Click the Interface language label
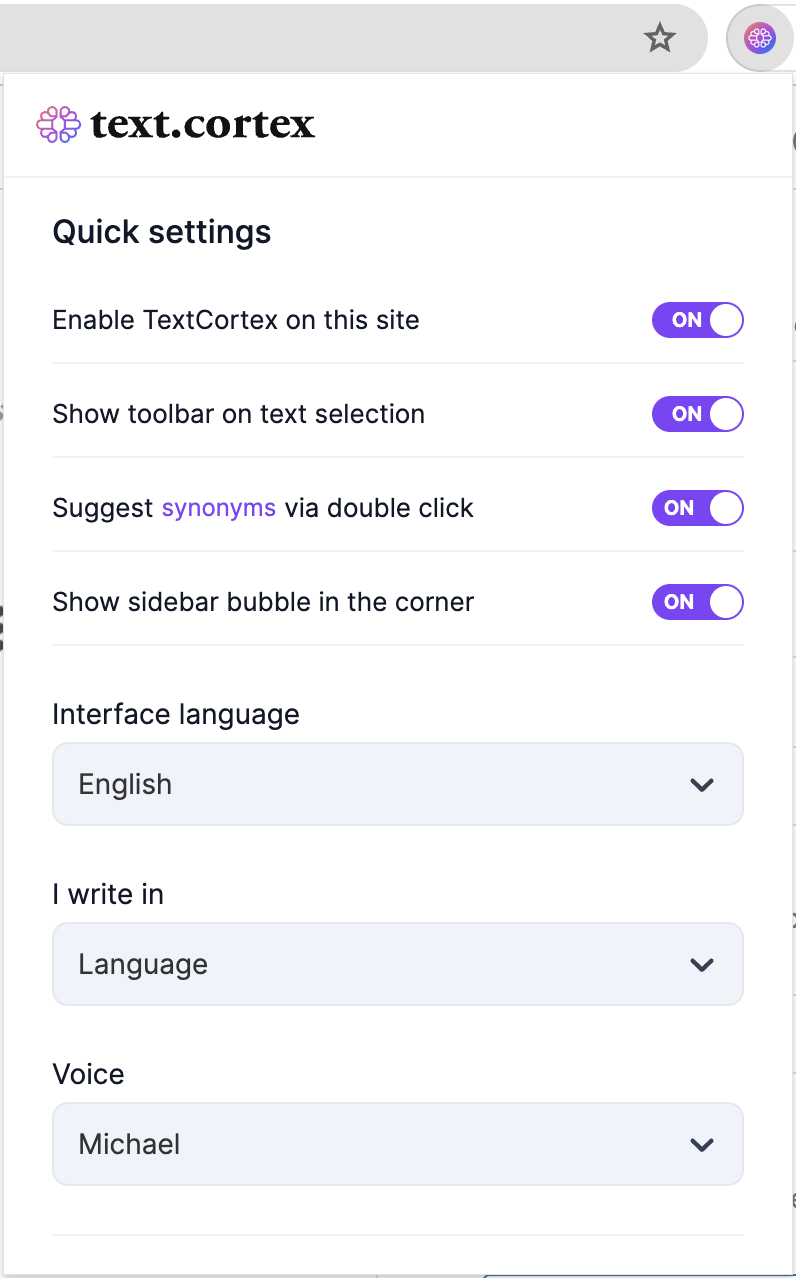This screenshot has height=1278, width=796. [x=176, y=714]
